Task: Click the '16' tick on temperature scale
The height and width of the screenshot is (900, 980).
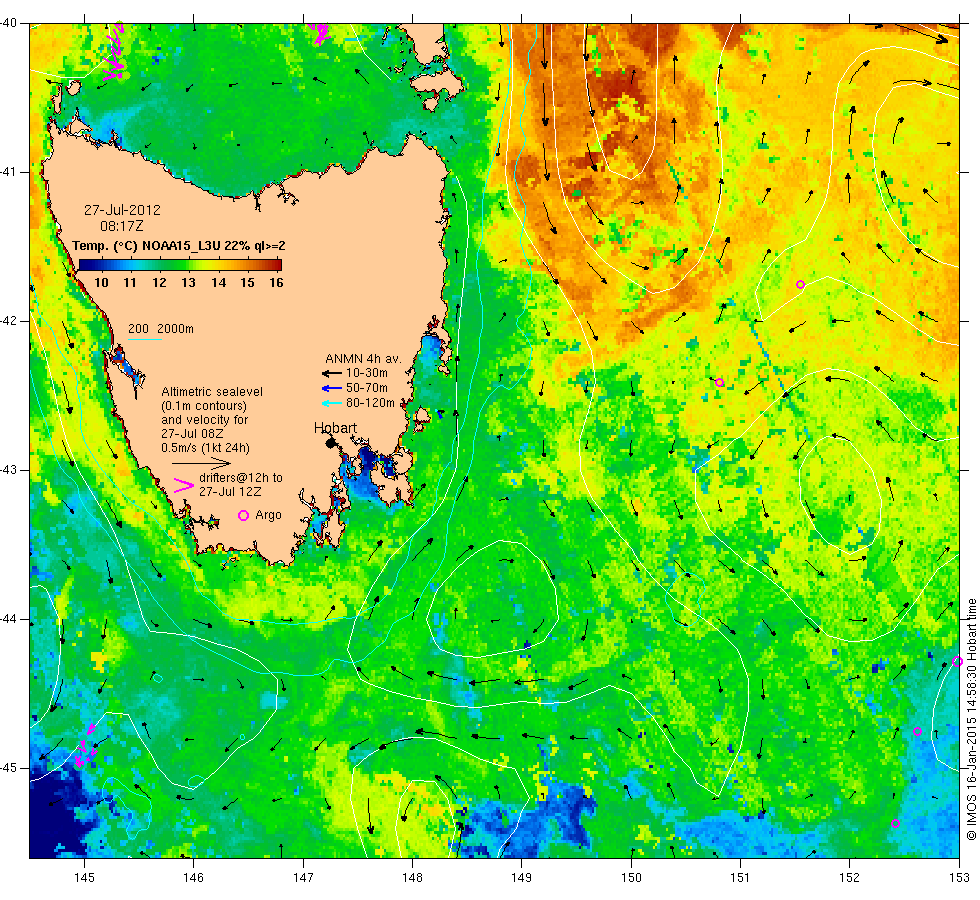Action: [276, 282]
